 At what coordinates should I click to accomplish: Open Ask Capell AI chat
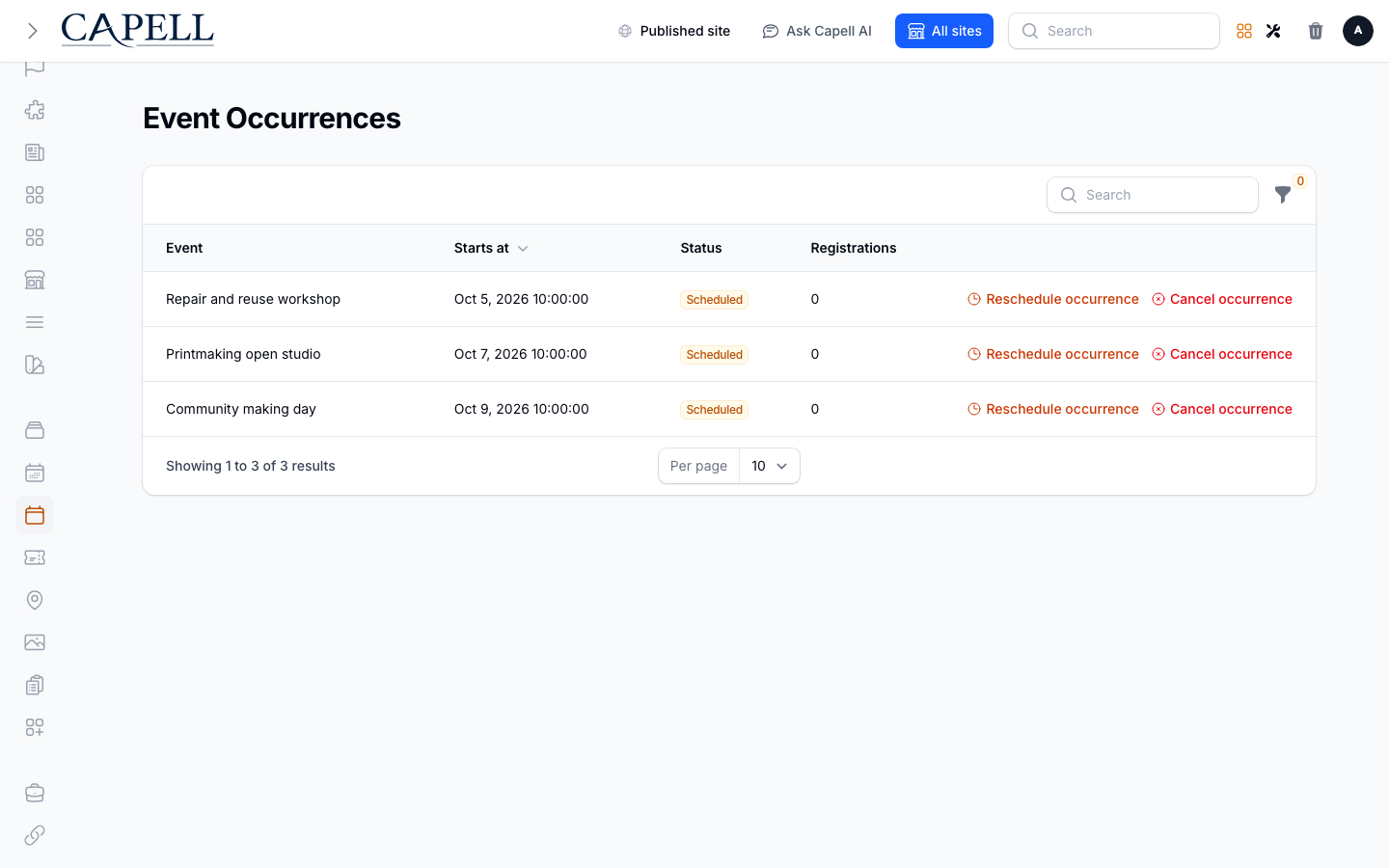tap(817, 31)
